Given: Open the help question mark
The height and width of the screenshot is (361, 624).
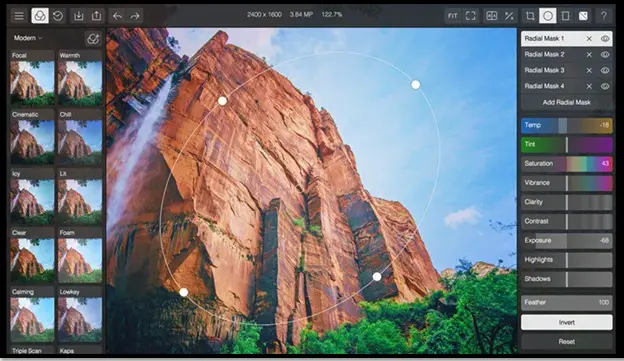Looking at the screenshot, I should (x=604, y=16).
